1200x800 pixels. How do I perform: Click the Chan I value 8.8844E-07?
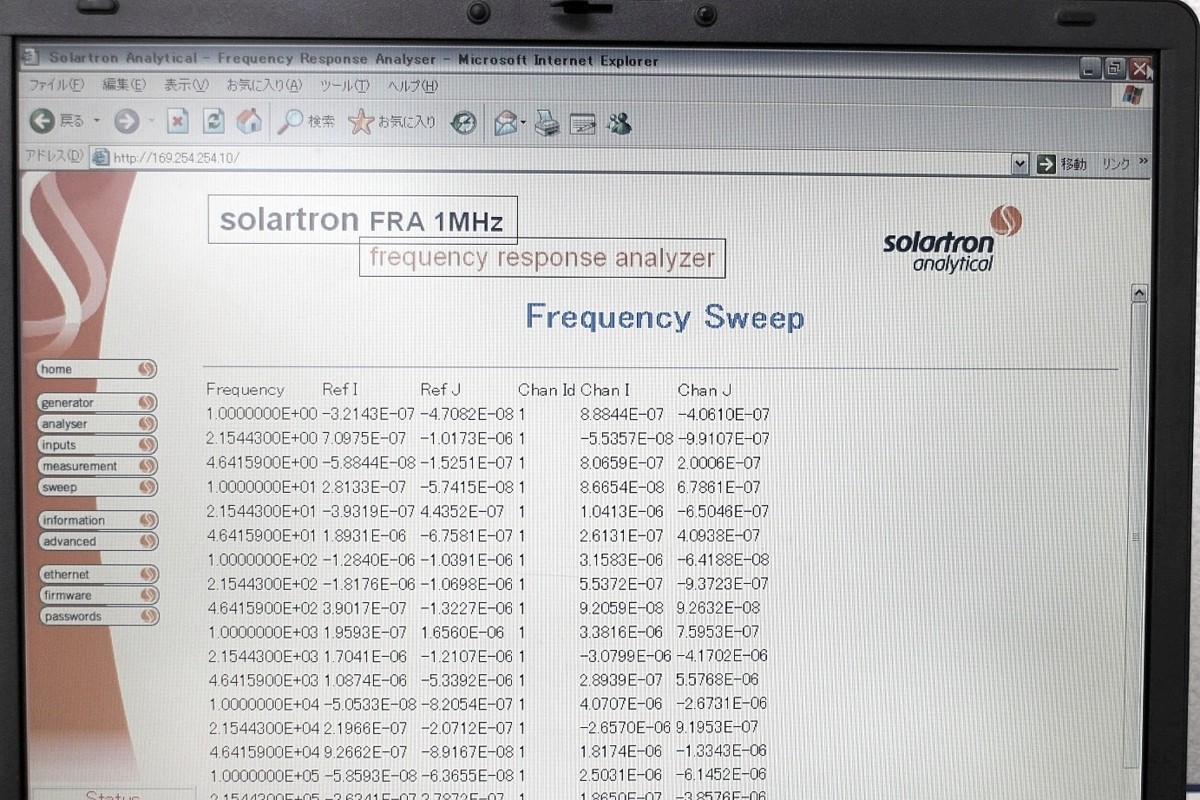tap(621, 414)
